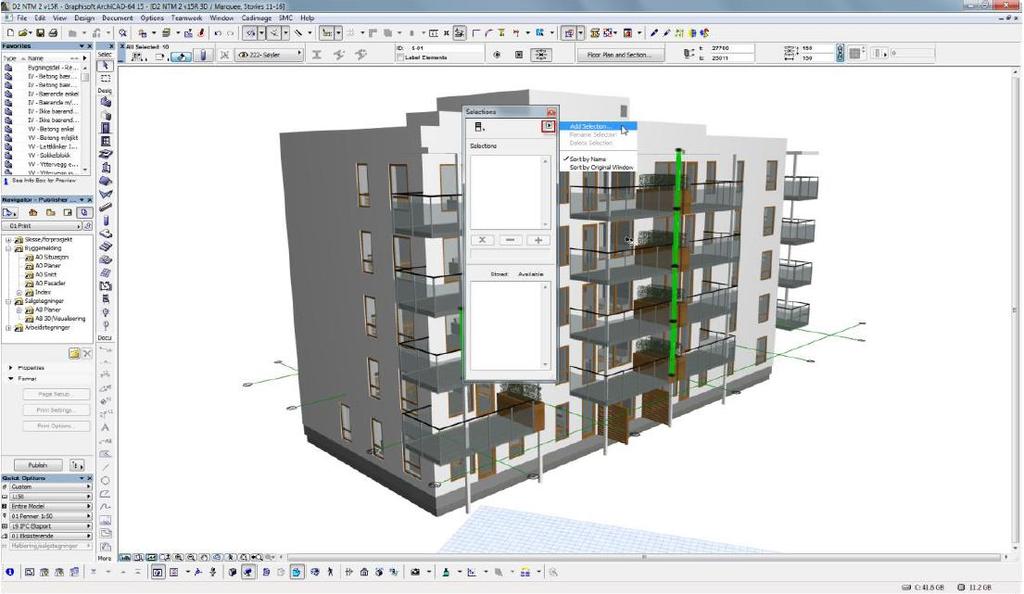Click the Save icon in toolbar

[x=40, y=33]
